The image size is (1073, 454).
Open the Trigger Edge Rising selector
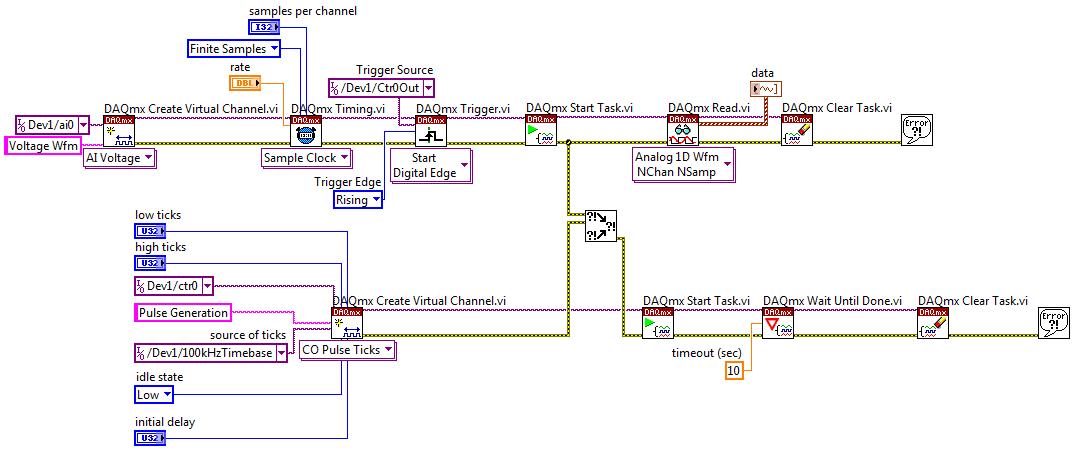tap(376, 200)
